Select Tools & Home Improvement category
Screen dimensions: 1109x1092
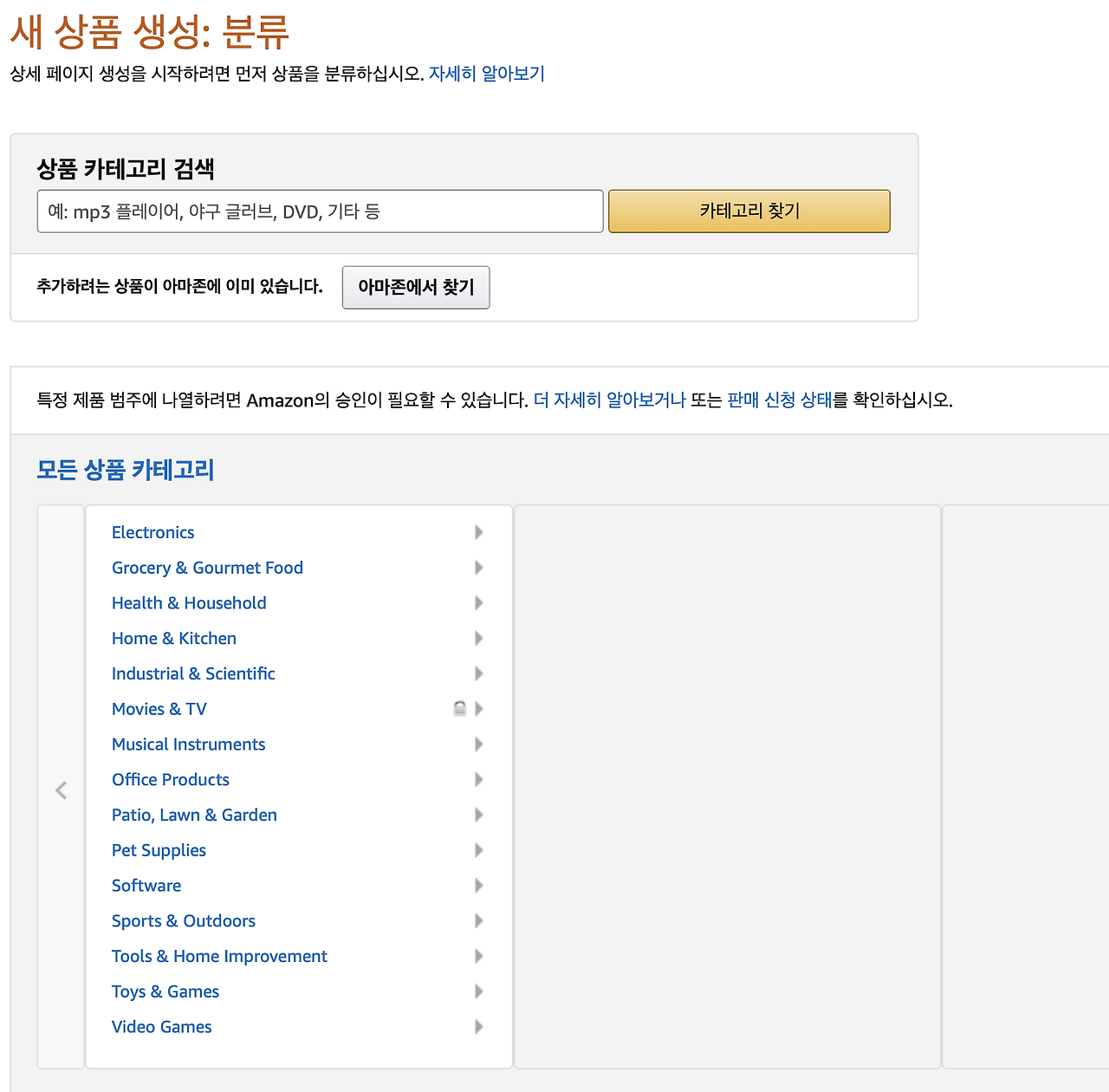coord(219,956)
